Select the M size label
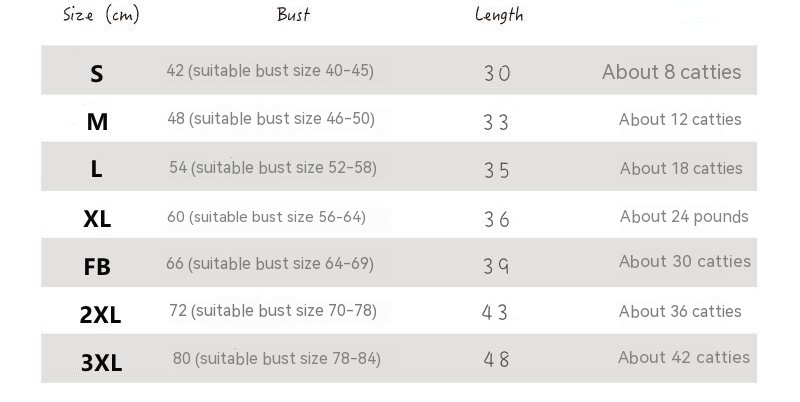This screenshot has height=402, width=800. pyautogui.click(x=97, y=122)
